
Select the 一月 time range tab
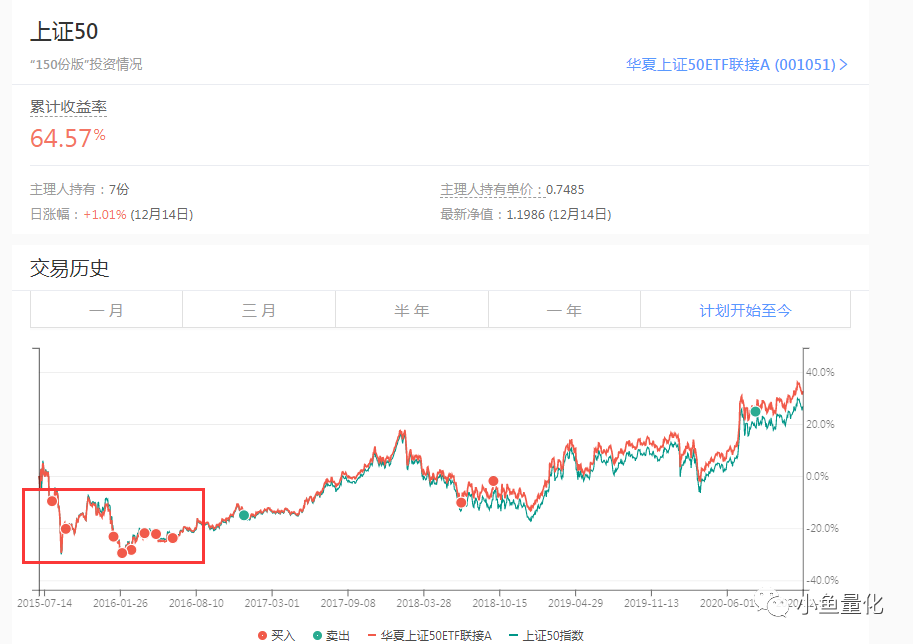(107, 310)
